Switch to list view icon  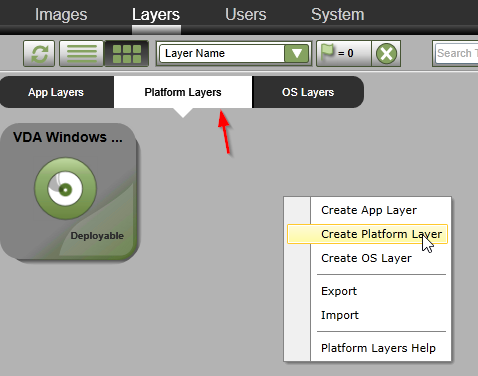[x=82, y=54]
